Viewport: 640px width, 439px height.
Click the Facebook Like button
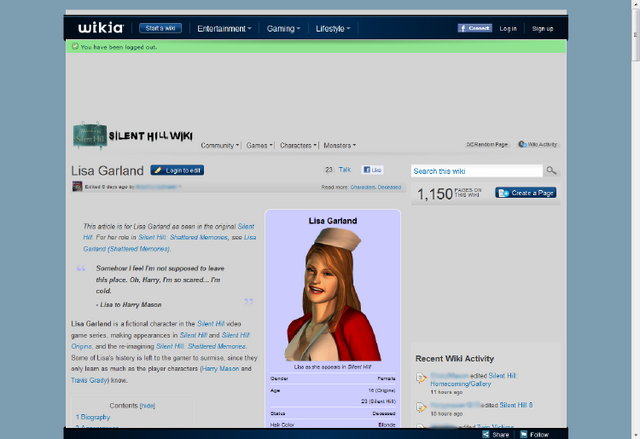coord(373,170)
